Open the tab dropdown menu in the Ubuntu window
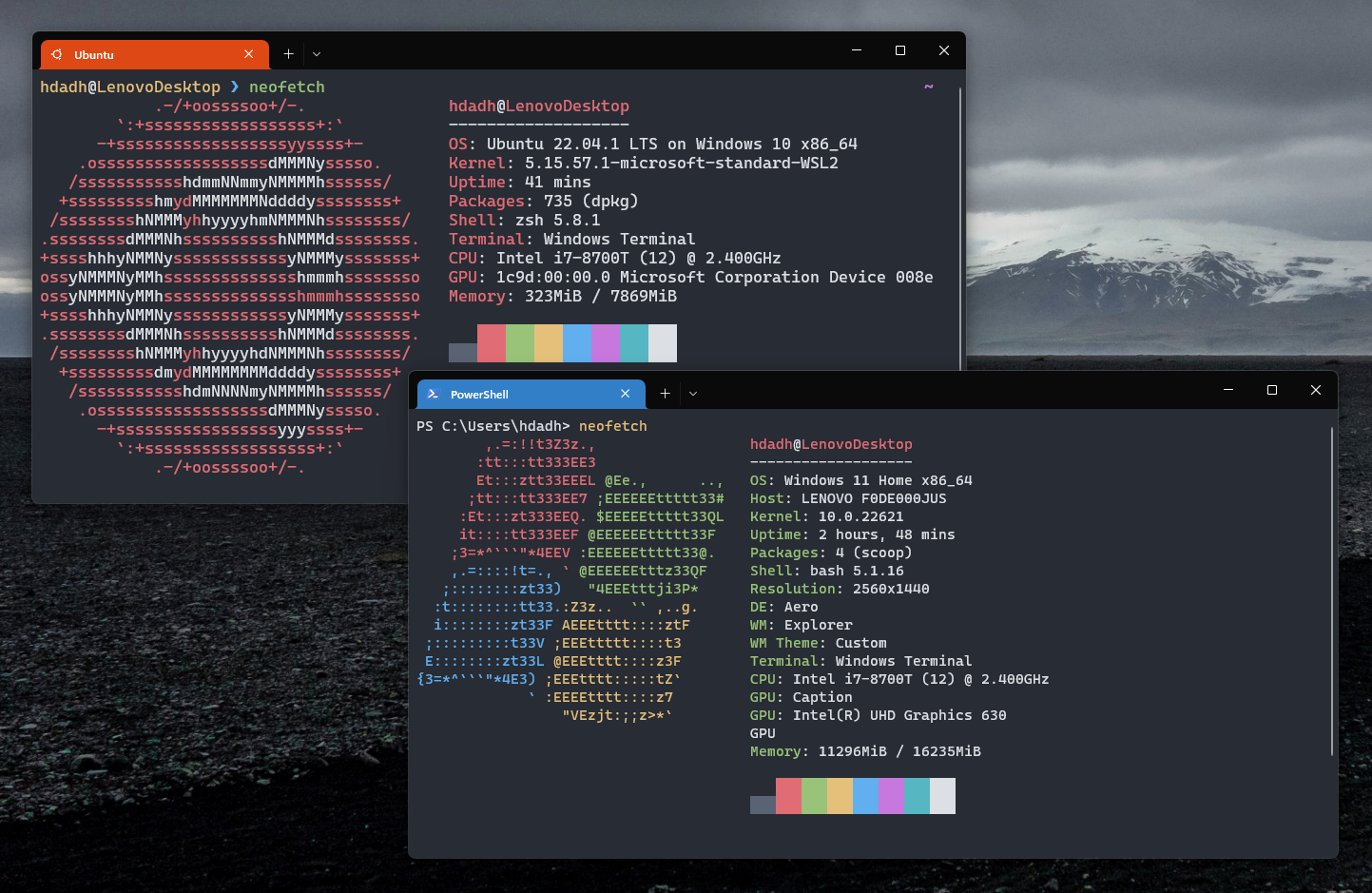The image size is (1372, 893). [316, 54]
